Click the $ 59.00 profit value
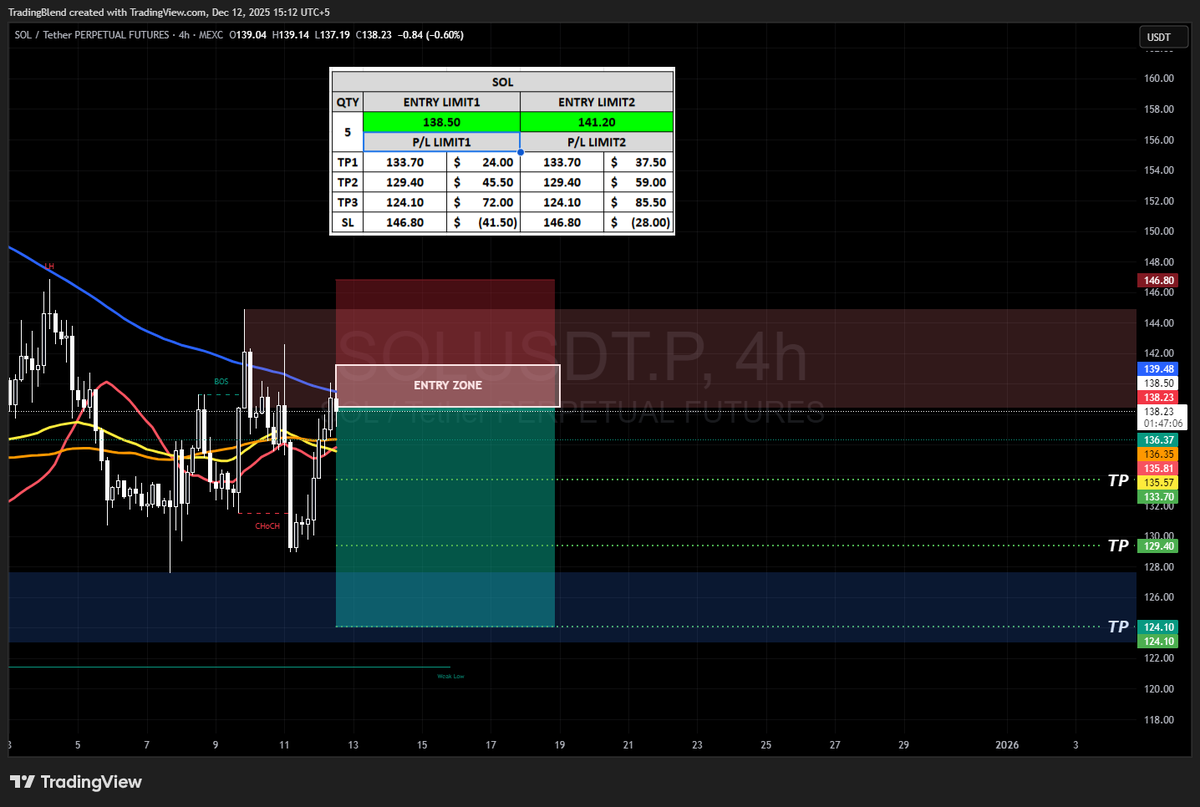The height and width of the screenshot is (807, 1200). (638, 182)
